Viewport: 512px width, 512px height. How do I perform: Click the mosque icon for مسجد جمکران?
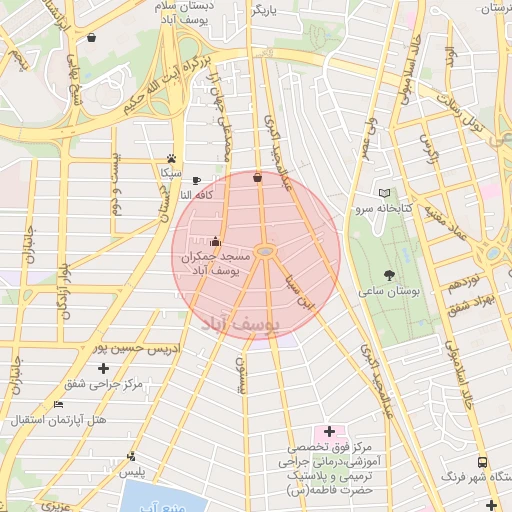(216, 241)
